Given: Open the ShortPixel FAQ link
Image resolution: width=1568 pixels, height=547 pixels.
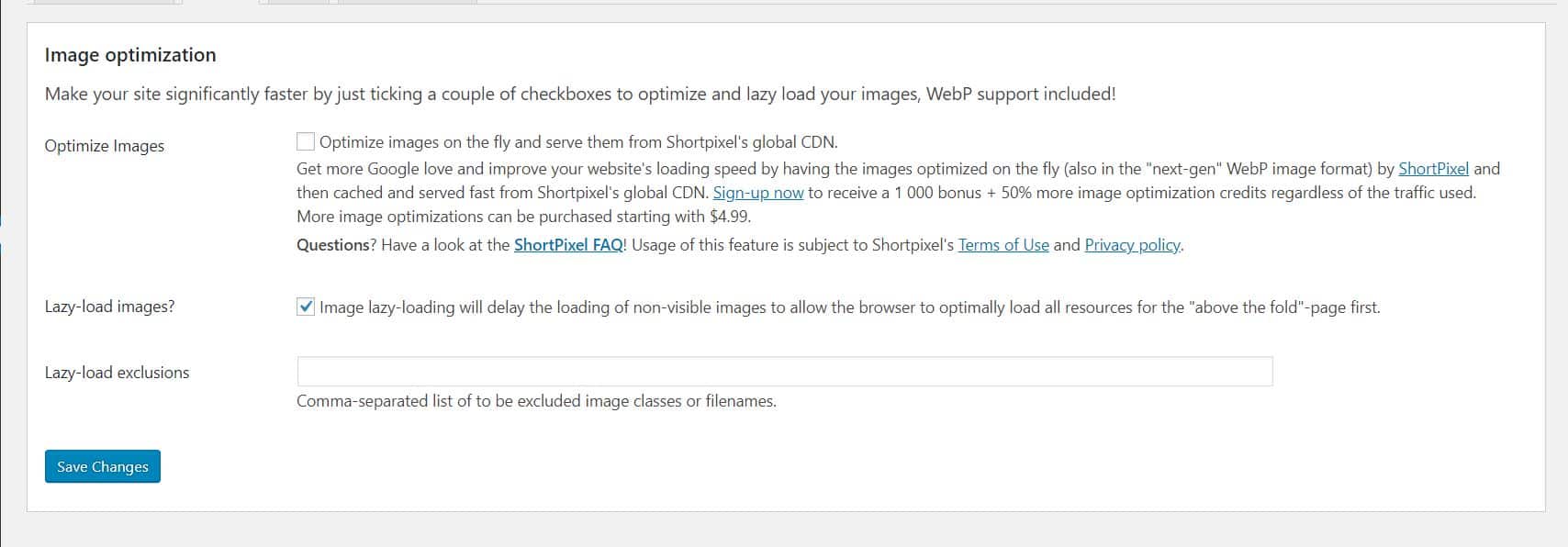Looking at the screenshot, I should [x=568, y=245].
